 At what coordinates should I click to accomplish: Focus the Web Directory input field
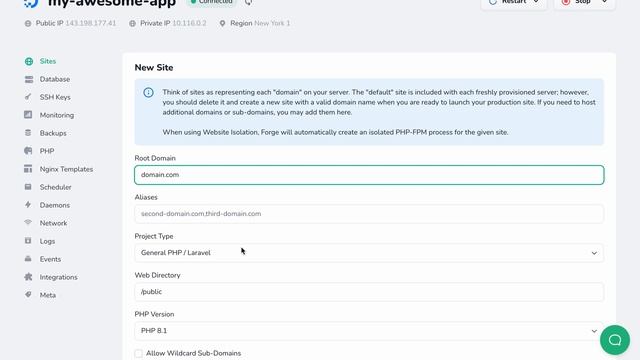pyautogui.click(x=369, y=291)
